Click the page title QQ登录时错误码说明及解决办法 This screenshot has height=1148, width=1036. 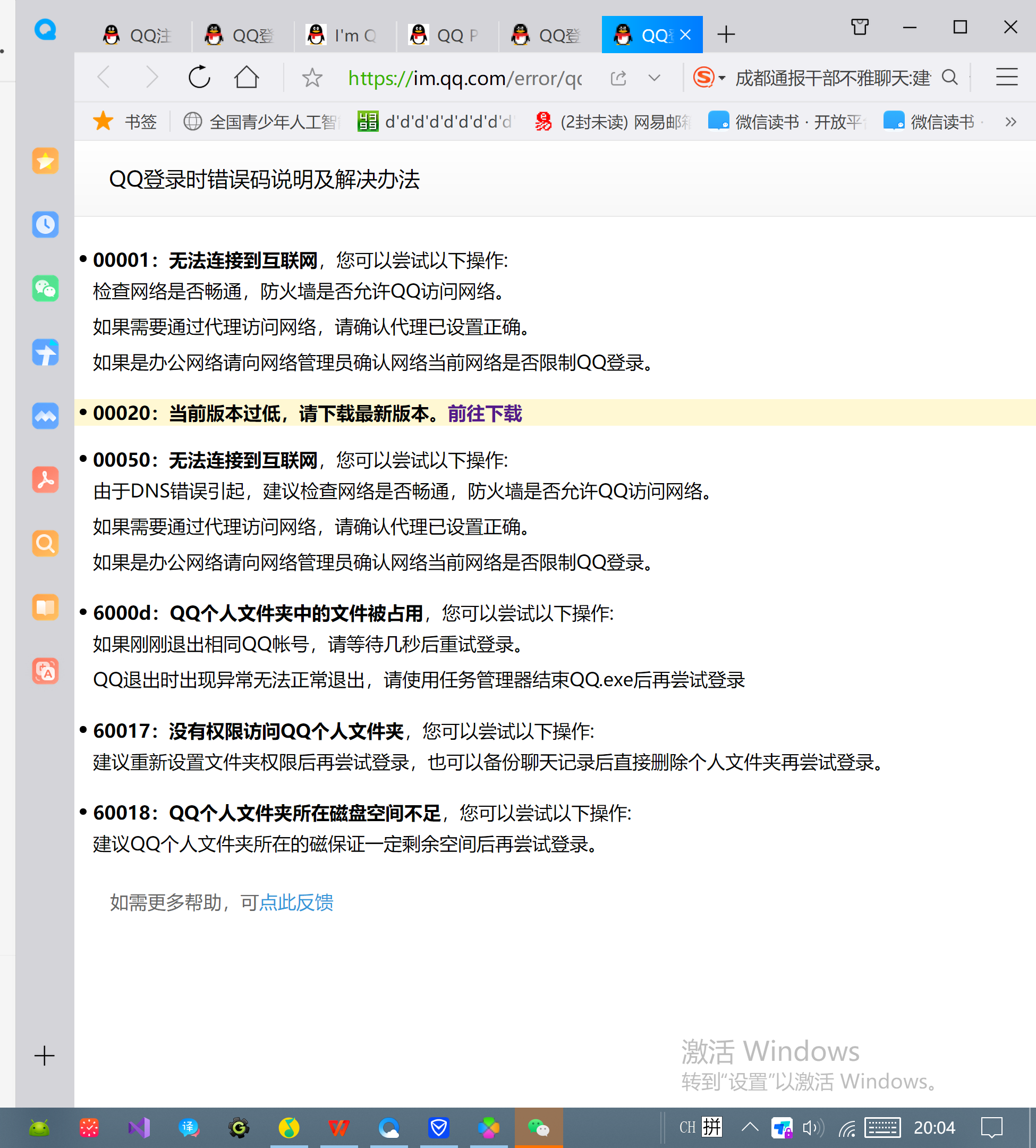[x=264, y=180]
